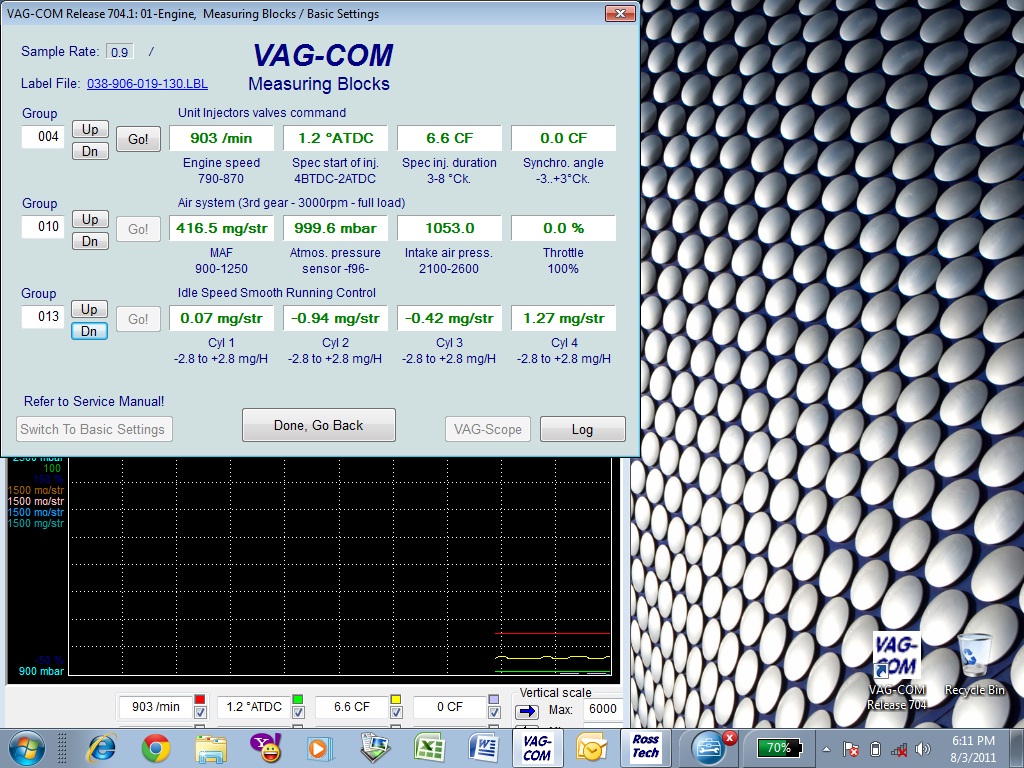
Task: Open network connection tray icon
Action: pyautogui.click(x=900, y=749)
